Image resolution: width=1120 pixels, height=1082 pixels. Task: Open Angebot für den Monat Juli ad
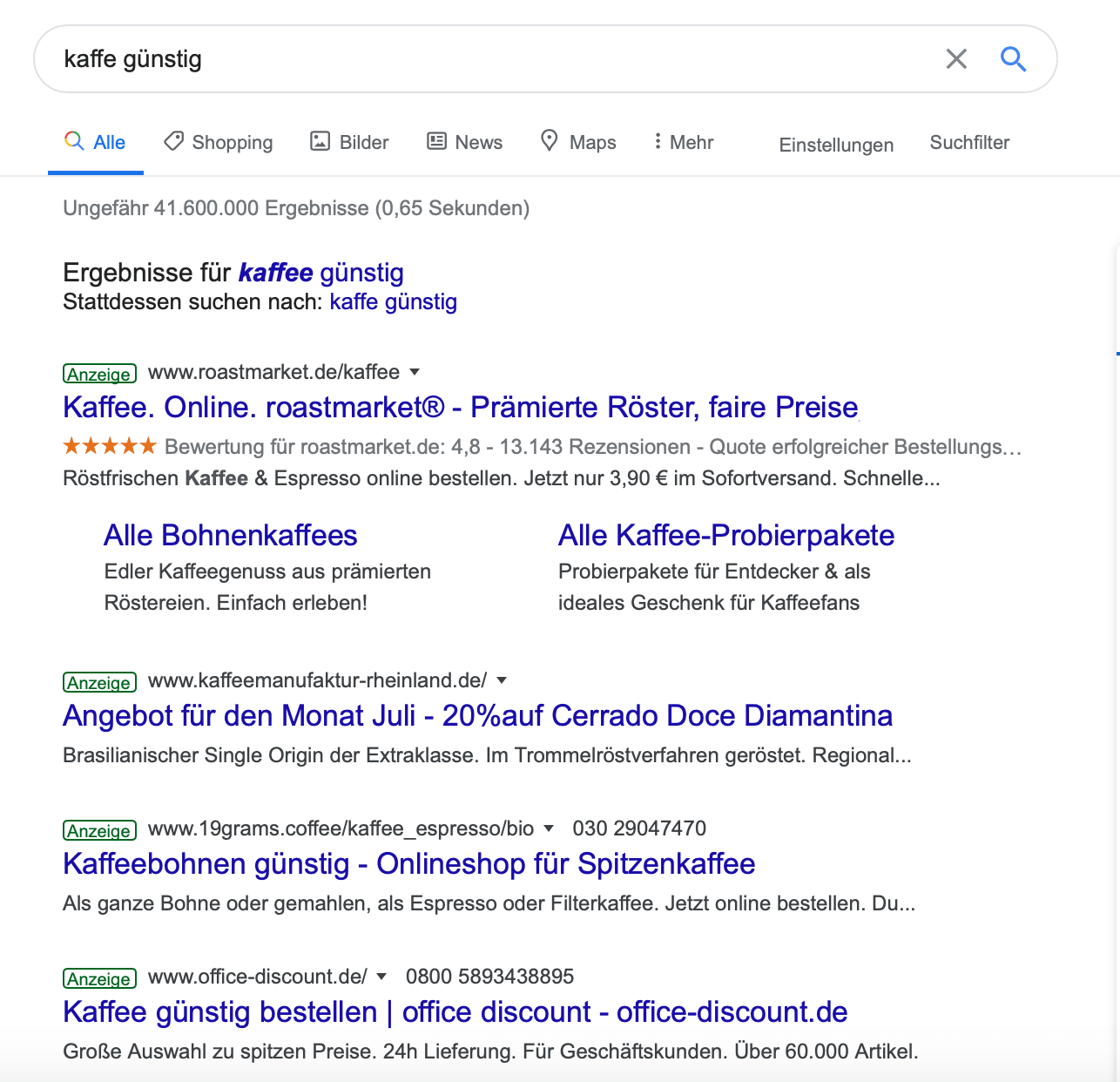point(477,715)
